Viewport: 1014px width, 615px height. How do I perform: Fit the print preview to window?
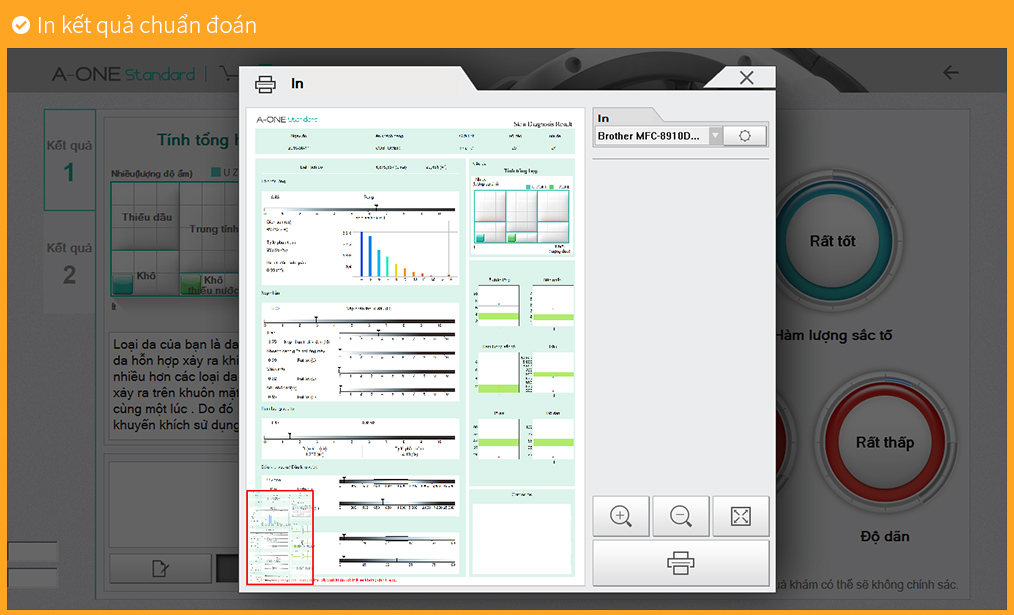(x=740, y=516)
